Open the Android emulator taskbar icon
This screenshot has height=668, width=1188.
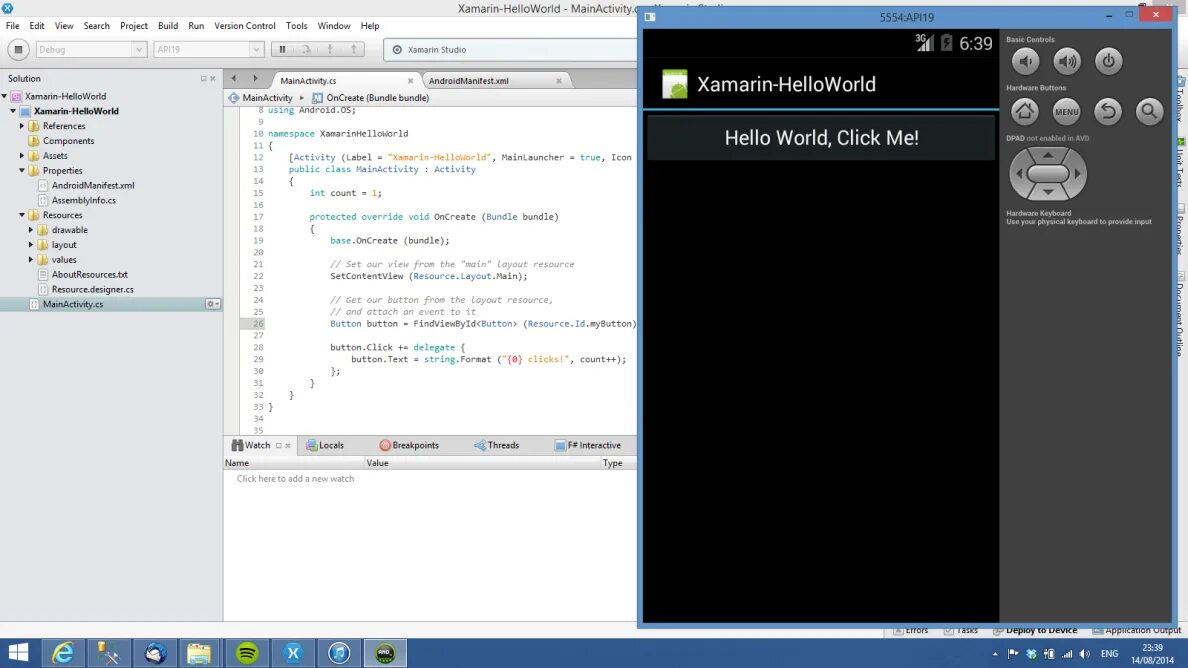tap(385, 653)
